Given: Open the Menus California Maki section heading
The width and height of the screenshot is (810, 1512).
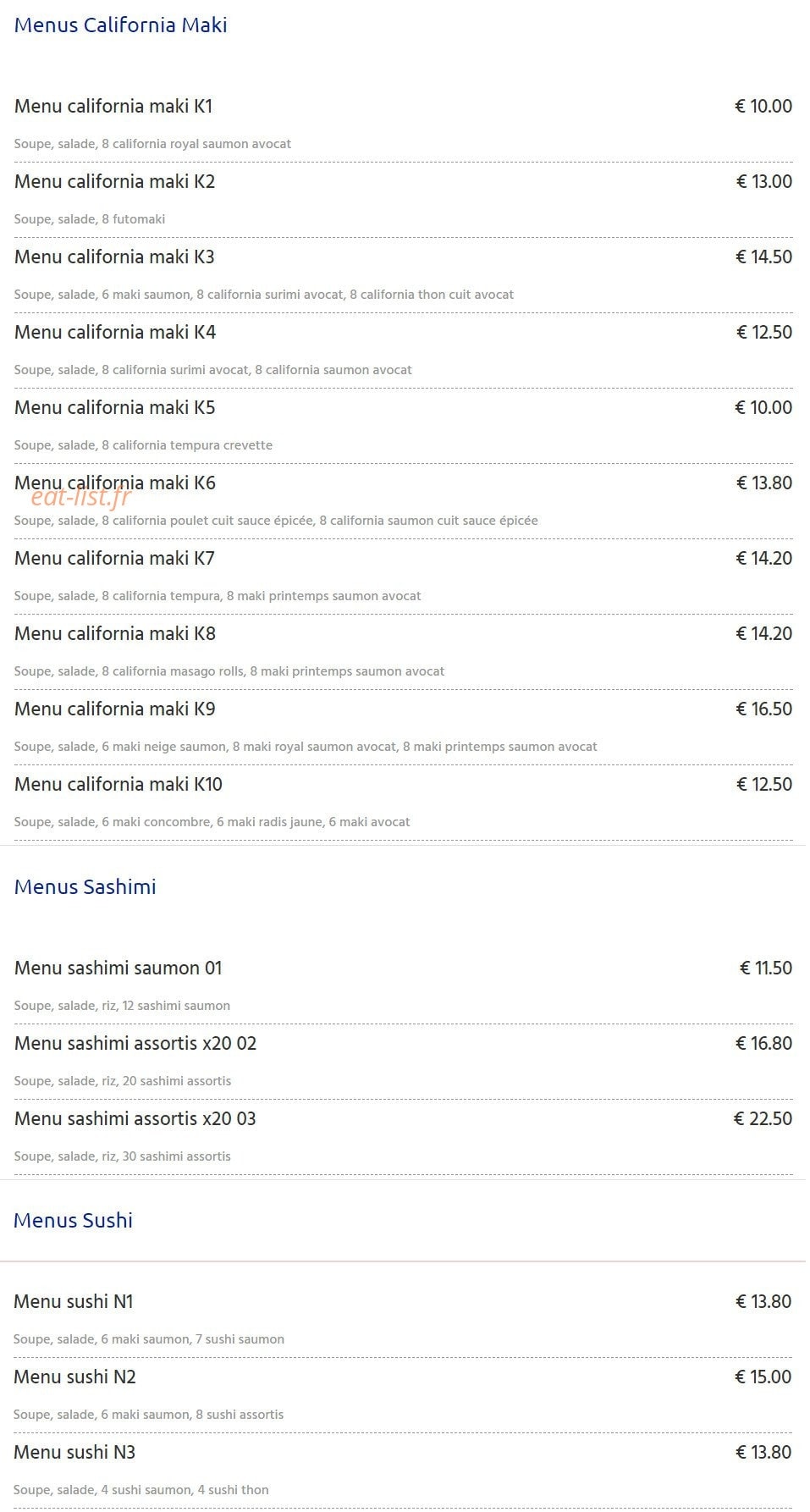Looking at the screenshot, I should (x=121, y=25).
